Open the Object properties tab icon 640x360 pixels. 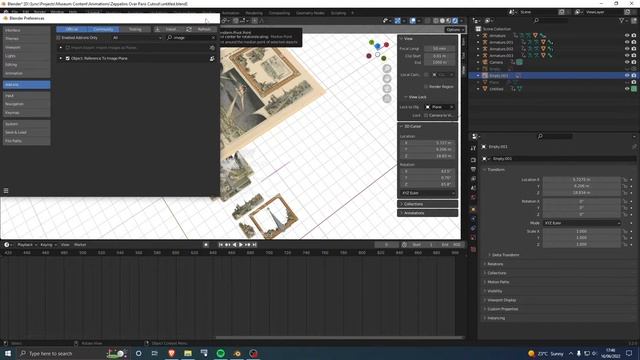(x=473, y=209)
